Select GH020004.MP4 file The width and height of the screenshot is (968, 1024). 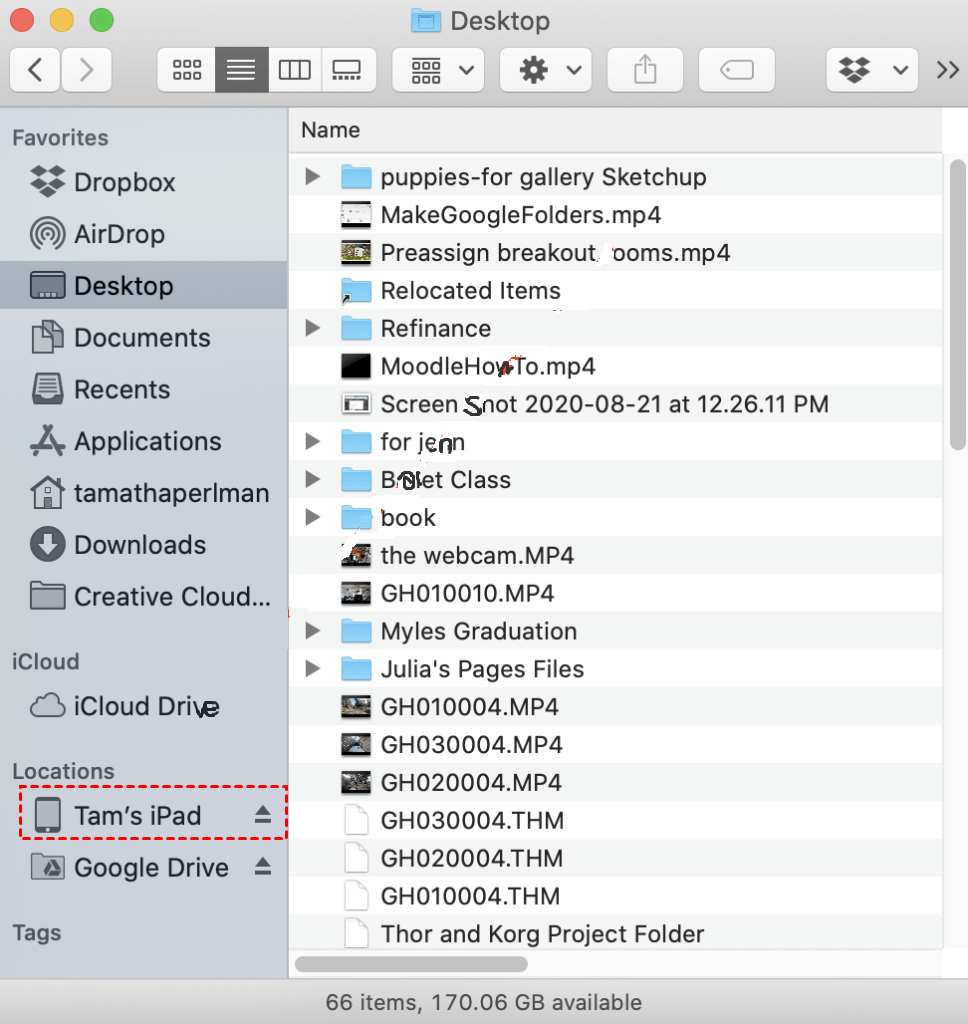[615, 783]
